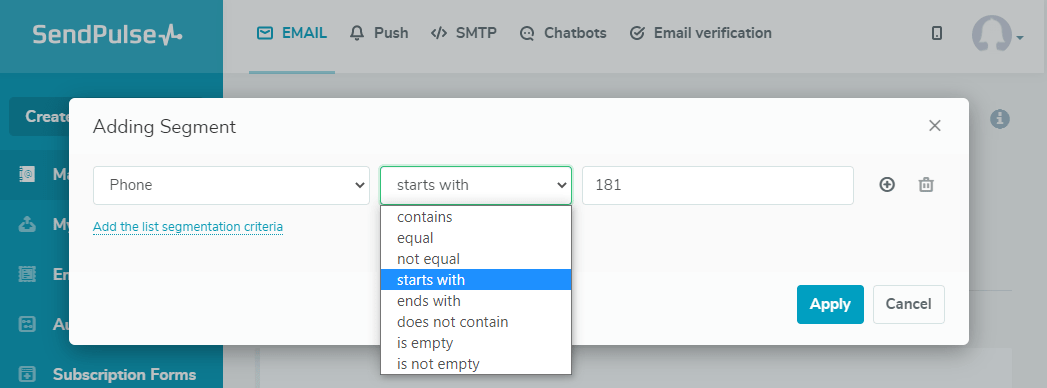The image size is (1047, 388).
Task: Switch to the Push tab
Action: [x=379, y=33]
